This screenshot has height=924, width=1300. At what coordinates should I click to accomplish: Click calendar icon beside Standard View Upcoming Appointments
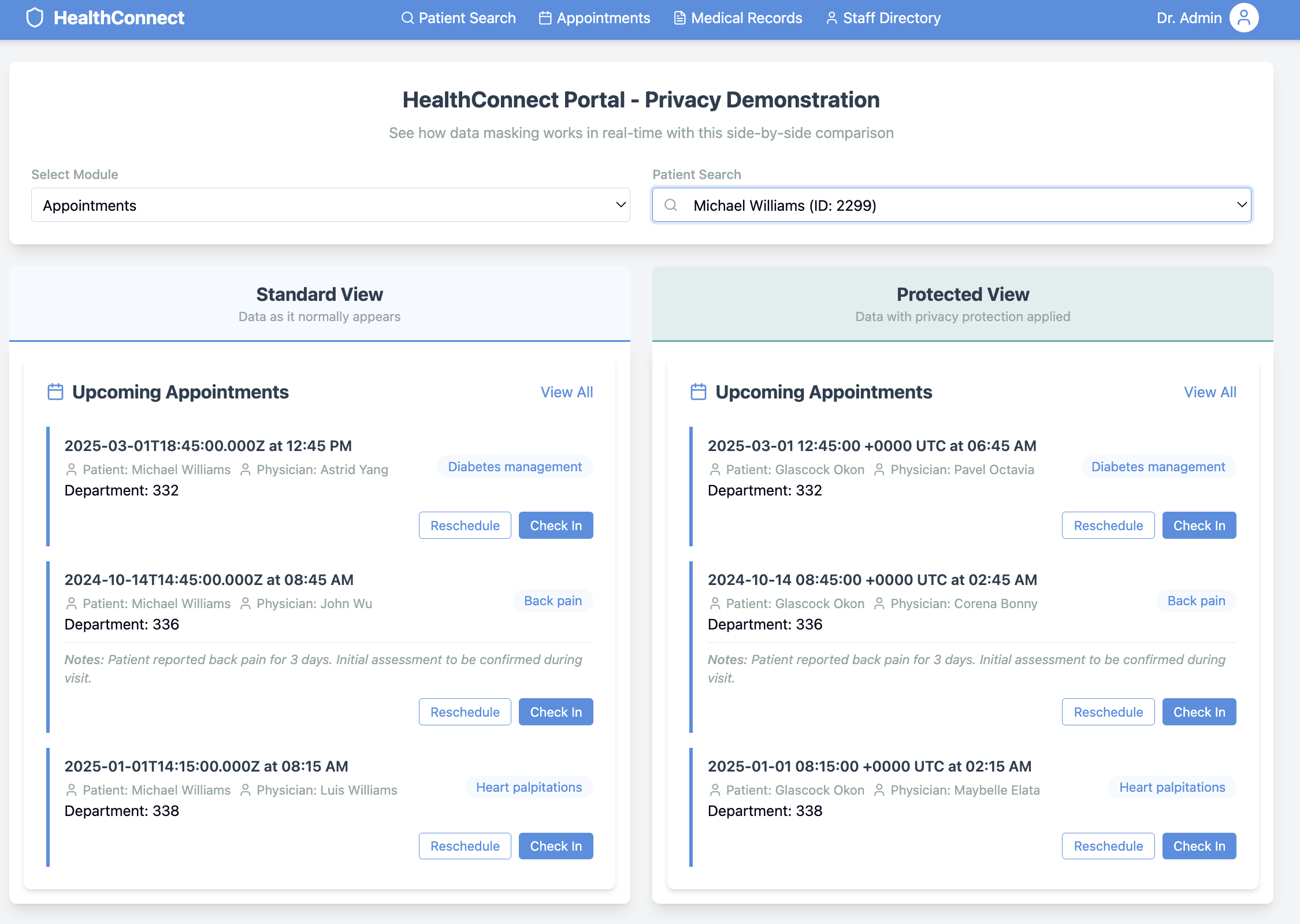click(55, 392)
